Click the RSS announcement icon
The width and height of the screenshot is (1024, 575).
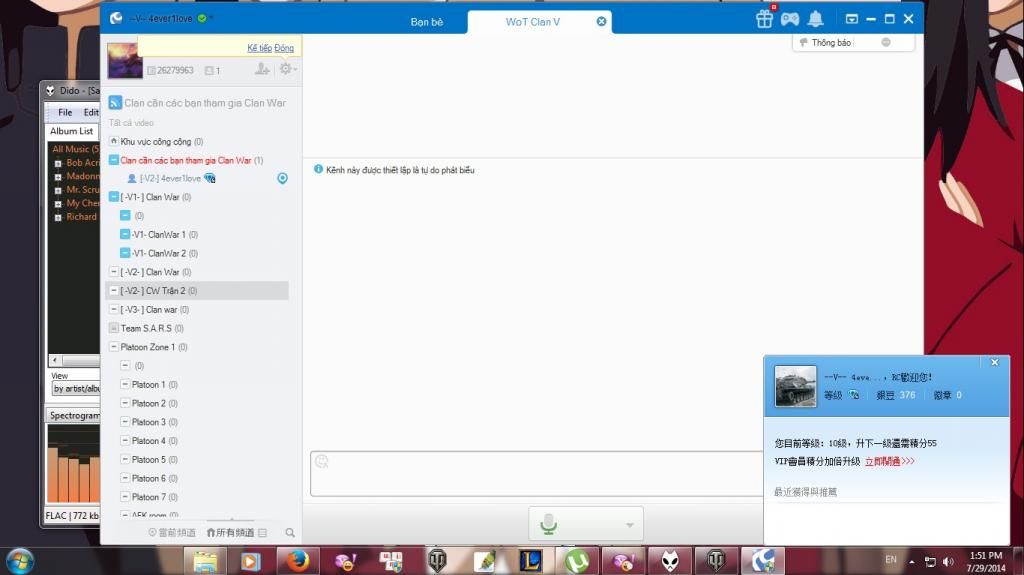tap(115, 103)
